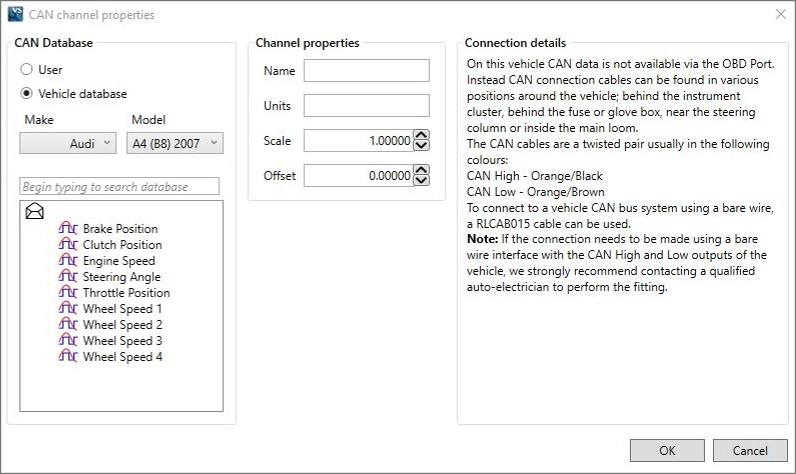This screenshot has width=796, height=474.
Task: Click the Units input field
Action: pos(367,106)
